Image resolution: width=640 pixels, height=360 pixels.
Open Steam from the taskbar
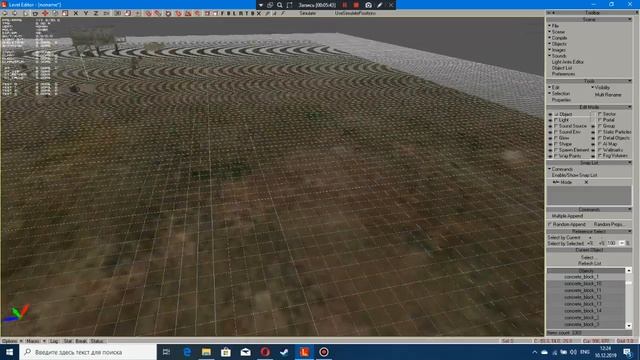click(x=284, y=352)
